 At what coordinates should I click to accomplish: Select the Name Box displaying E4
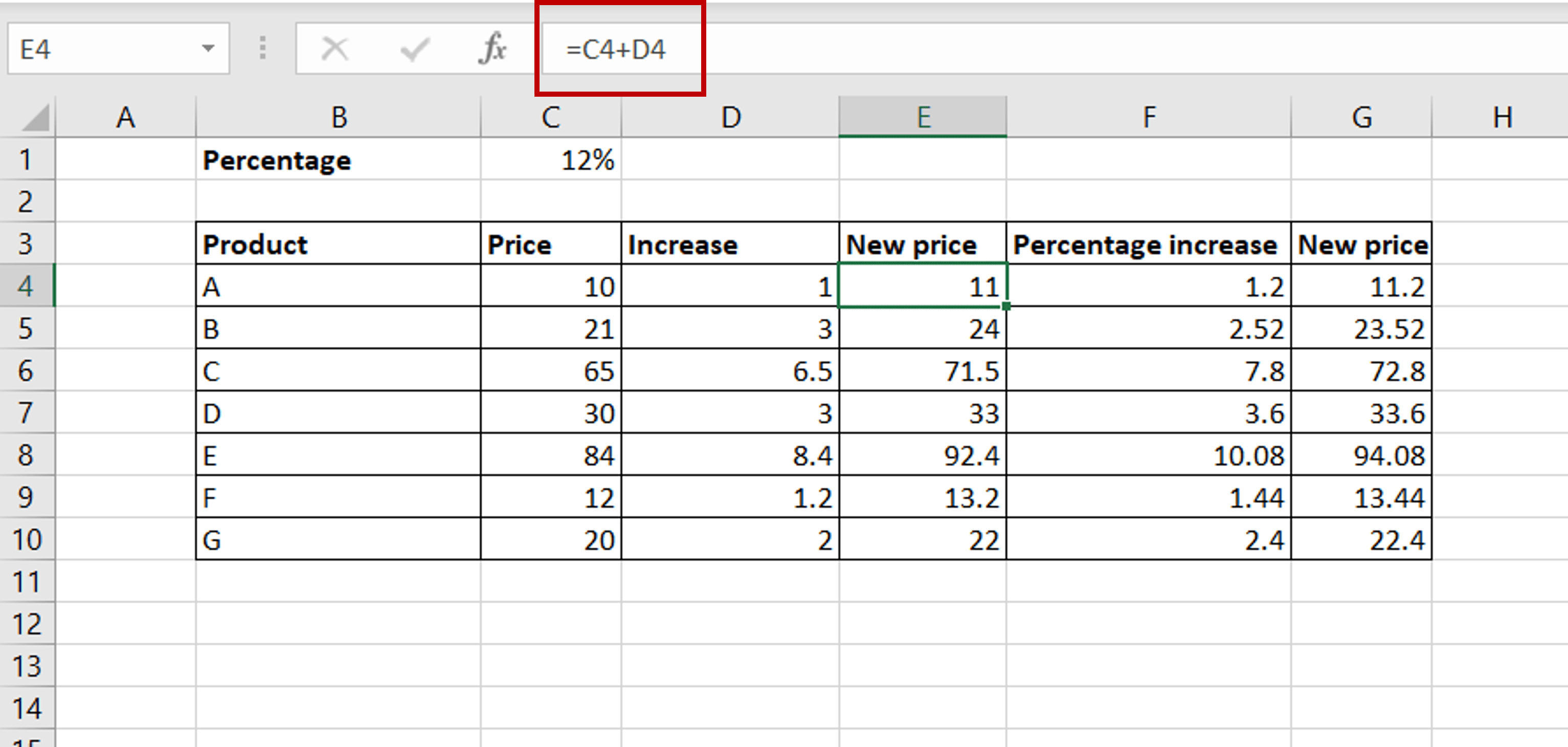tap(92, 49)
